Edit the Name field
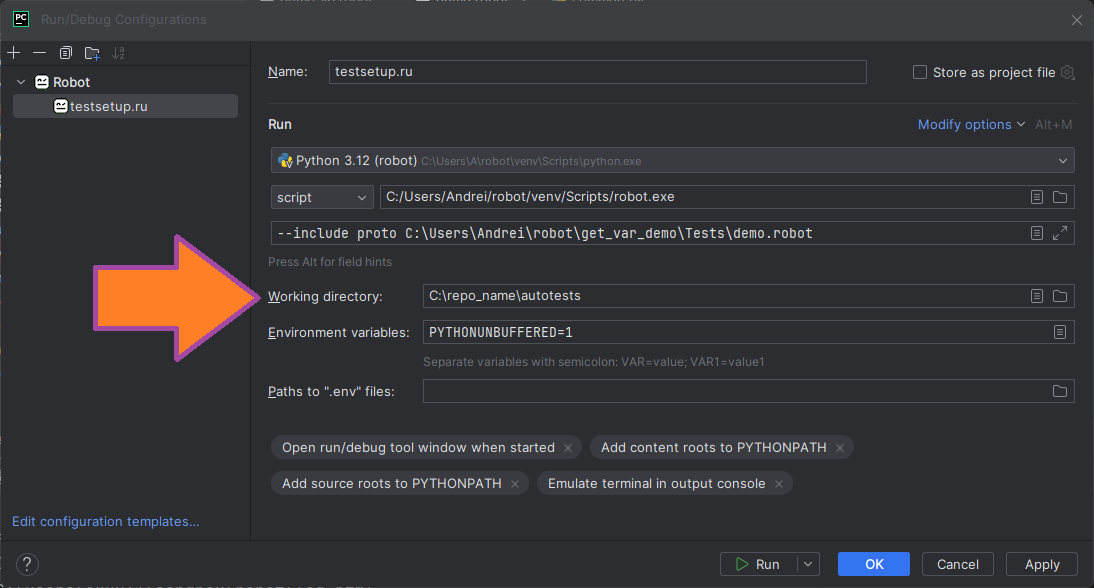The width and height of the screenshot is (1094, 588). click(597, 72)
